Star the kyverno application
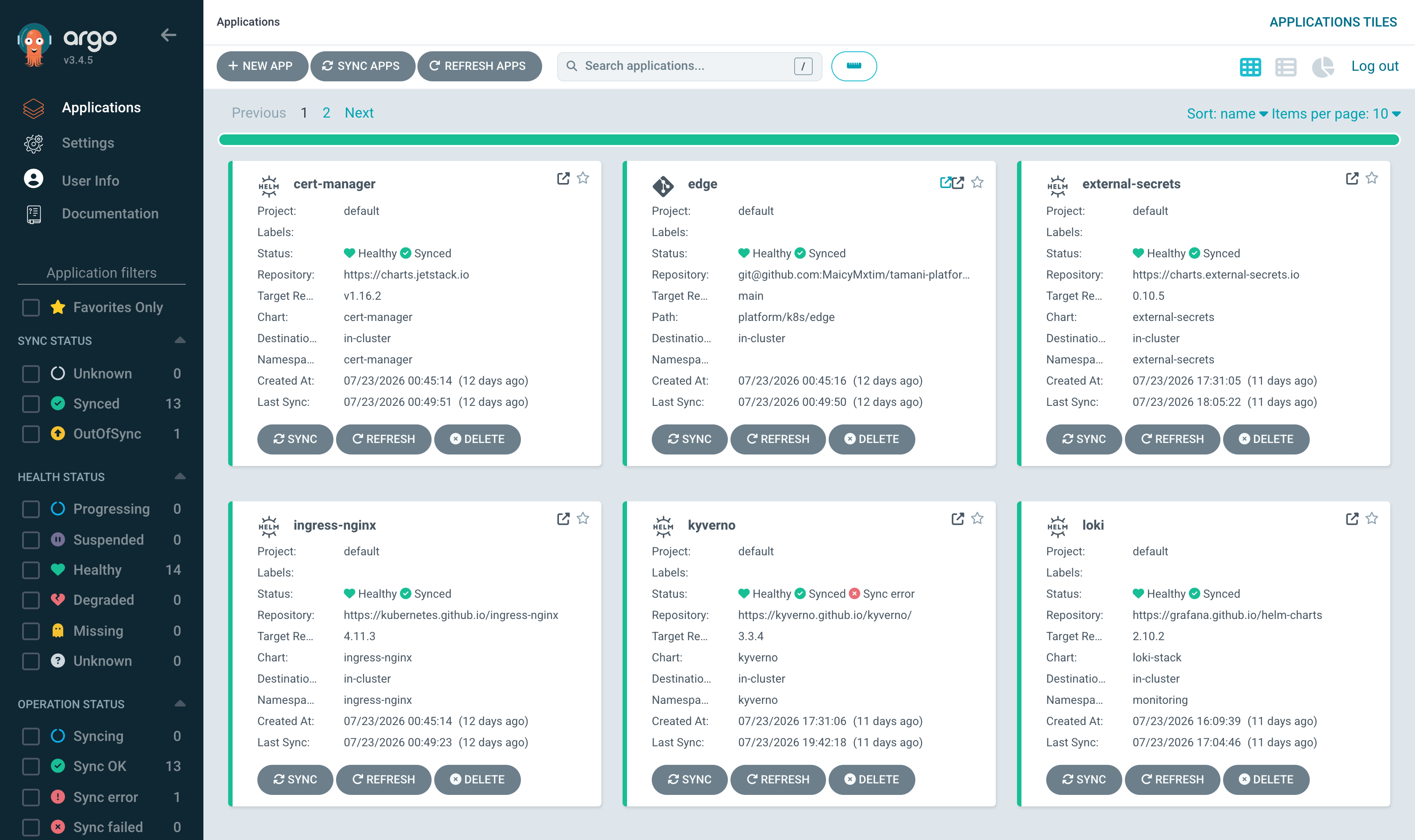Image resolution: width=1415 pixels, height=840 pixels. click(977, 519)
